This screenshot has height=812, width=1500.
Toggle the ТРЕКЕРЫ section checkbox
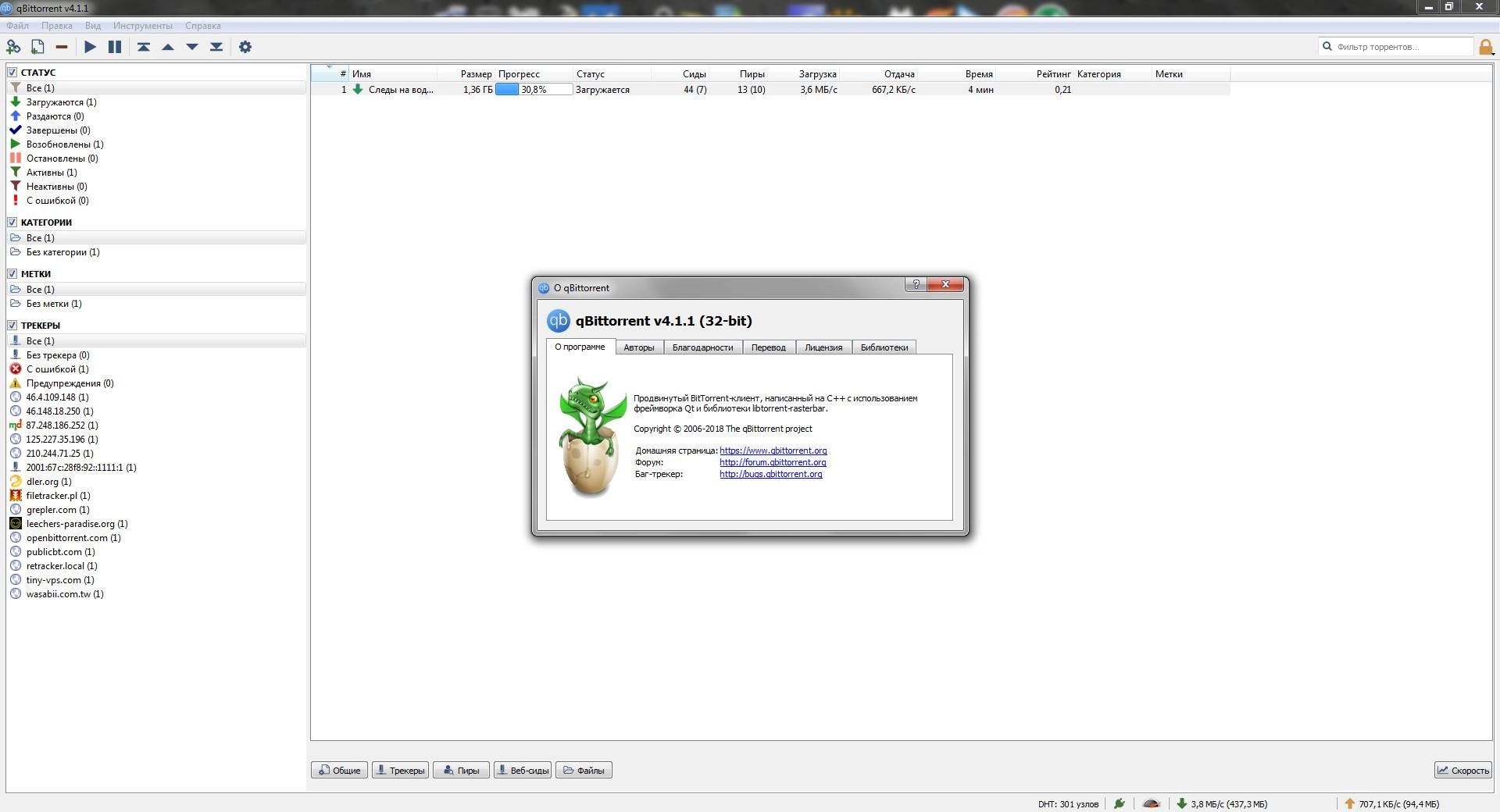coord(12,325)
